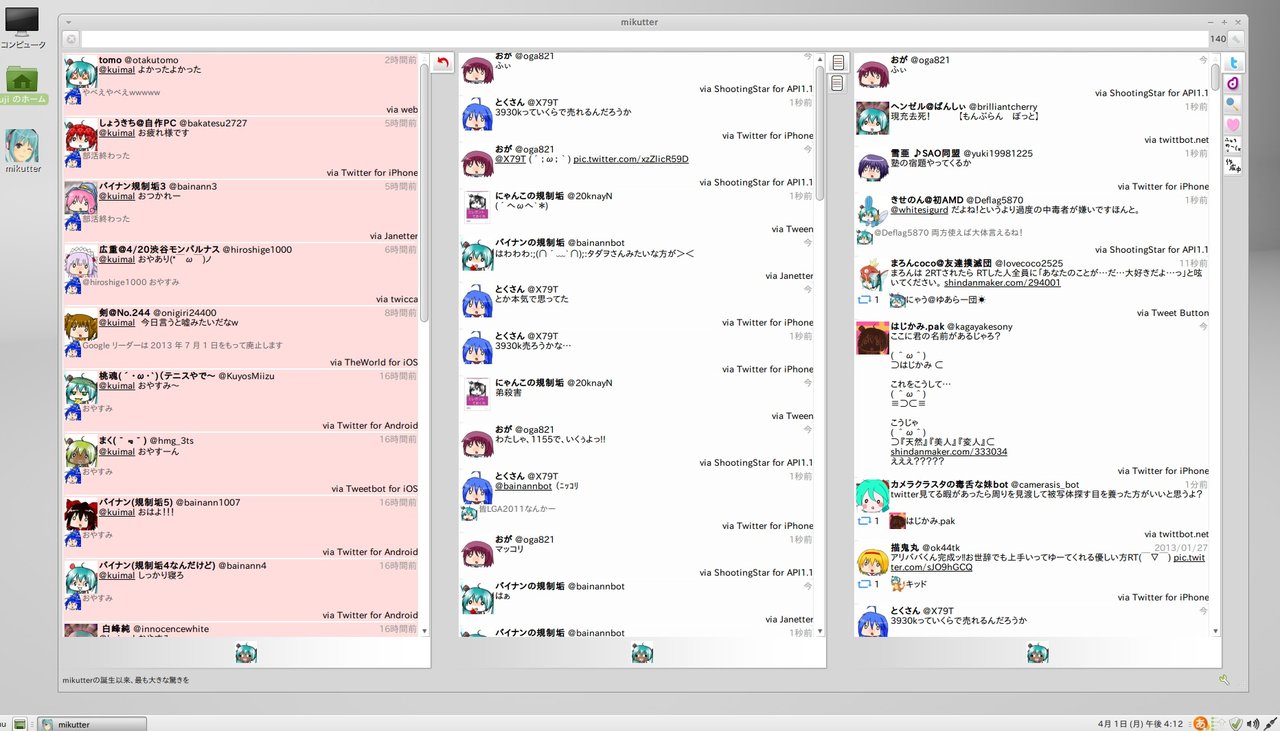The height and width of the screenshot is (731, 1280).
Task: Select 'via TheWorld for iOS' label
Action: pos(373,362)
